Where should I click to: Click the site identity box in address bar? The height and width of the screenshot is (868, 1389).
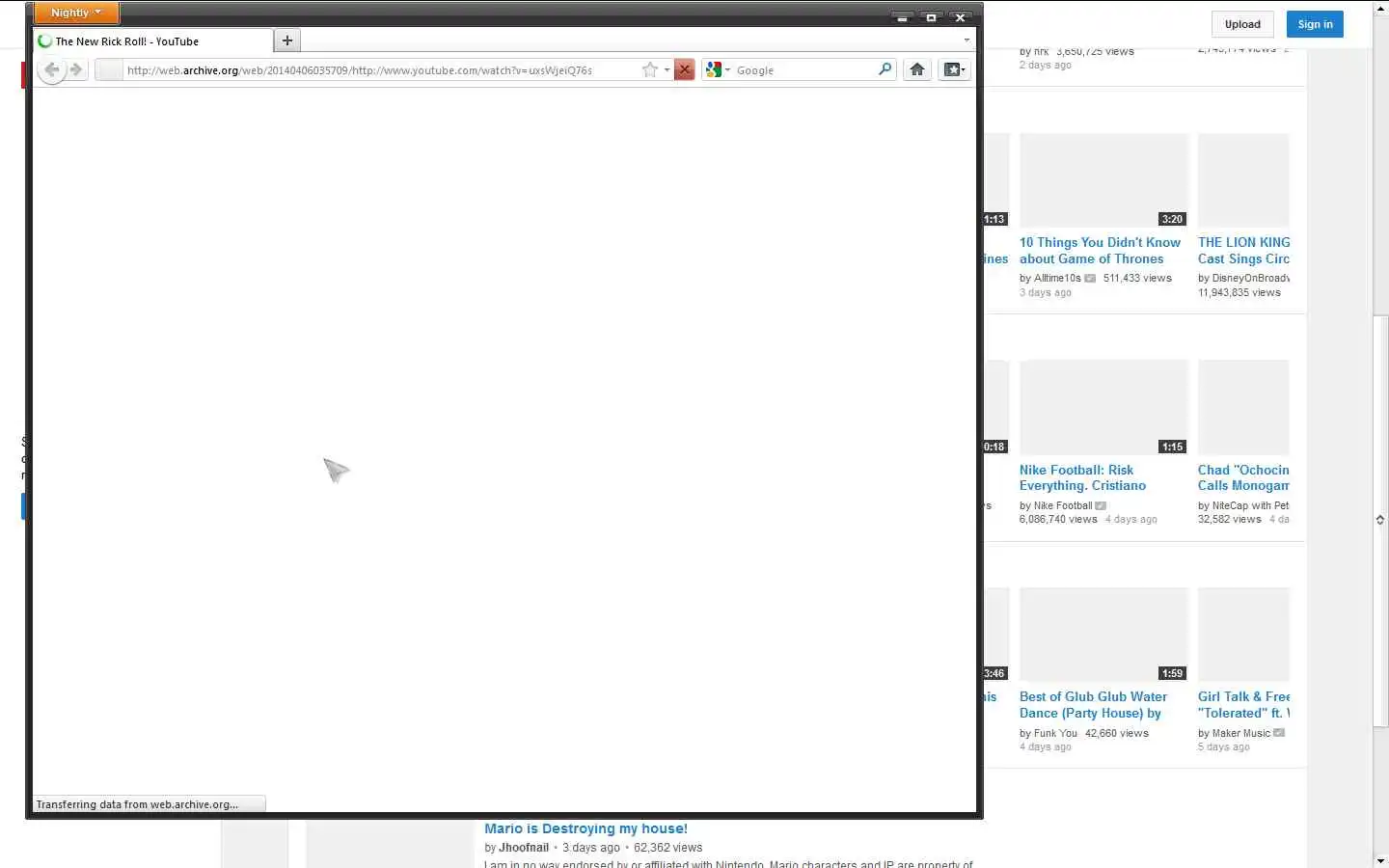109,70
